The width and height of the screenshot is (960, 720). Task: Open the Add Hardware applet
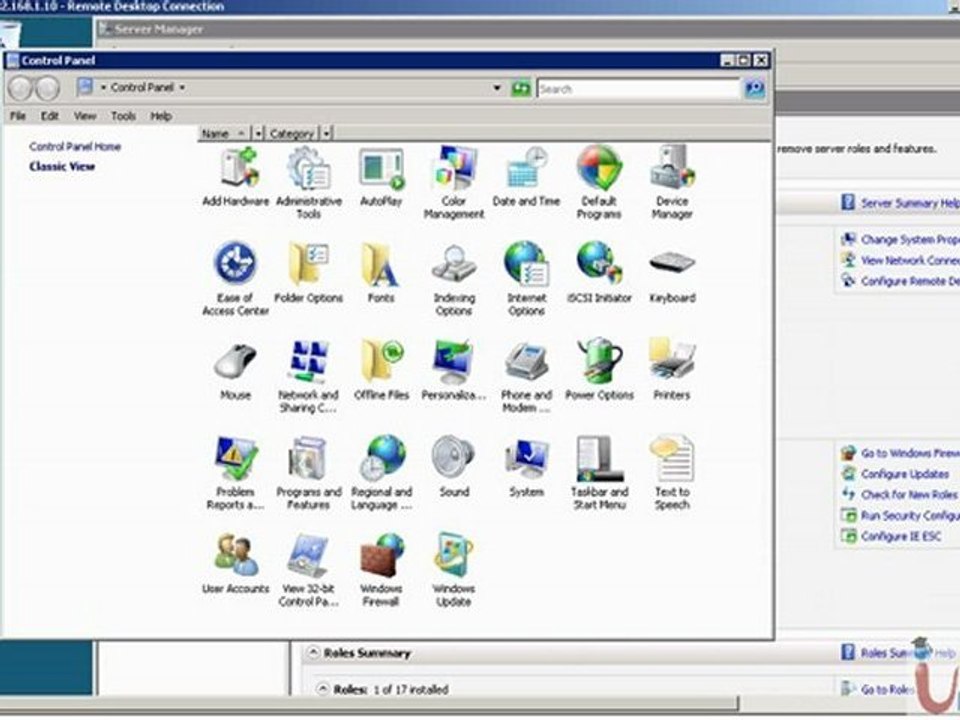(x=236, y=178)
